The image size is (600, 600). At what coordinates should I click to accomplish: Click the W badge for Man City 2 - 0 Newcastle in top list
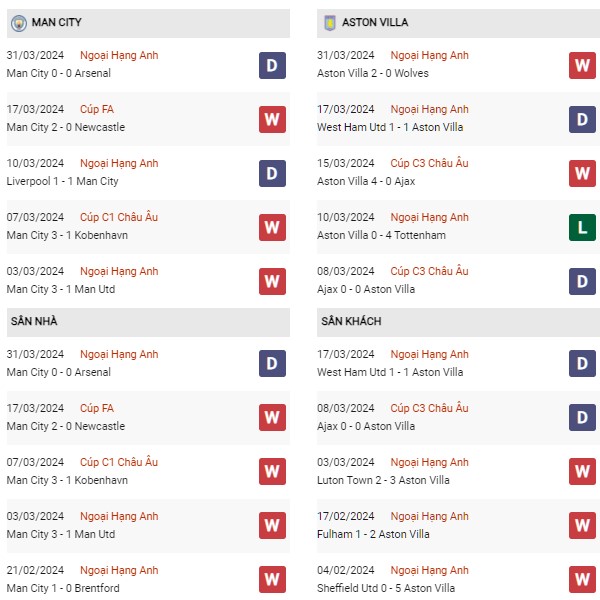point(272,119)
